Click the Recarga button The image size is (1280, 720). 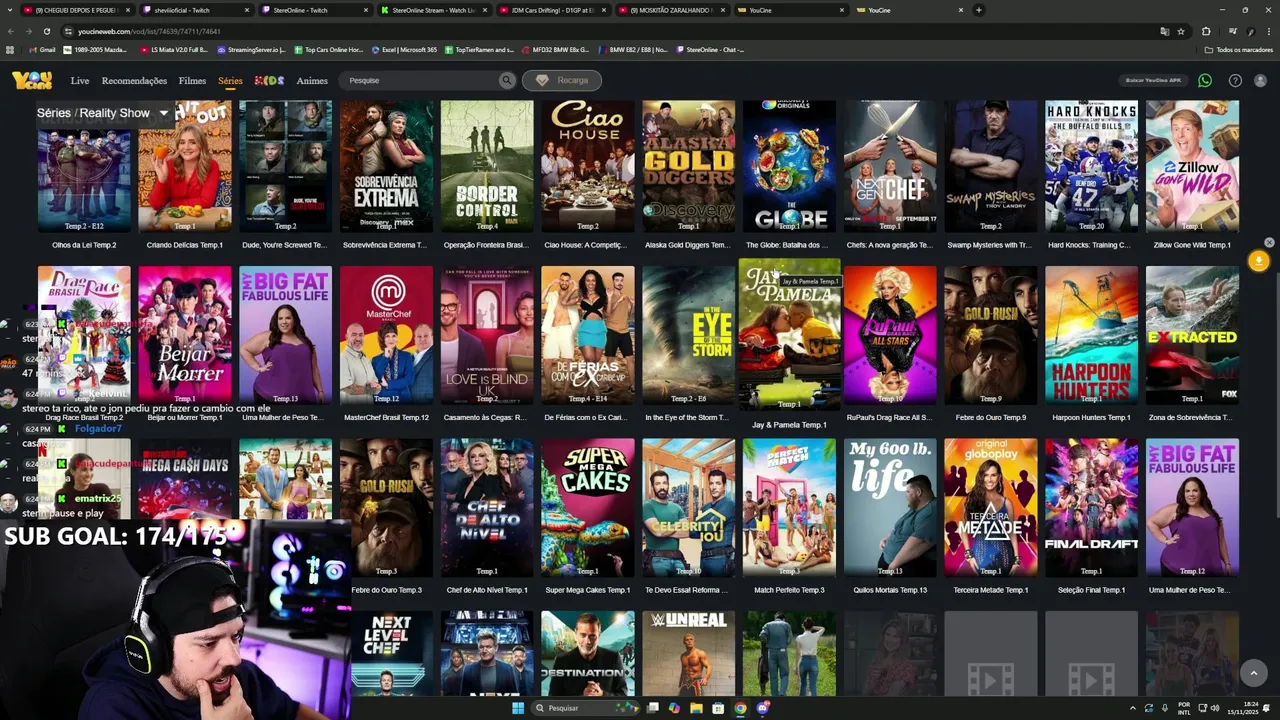coord(561,80)
